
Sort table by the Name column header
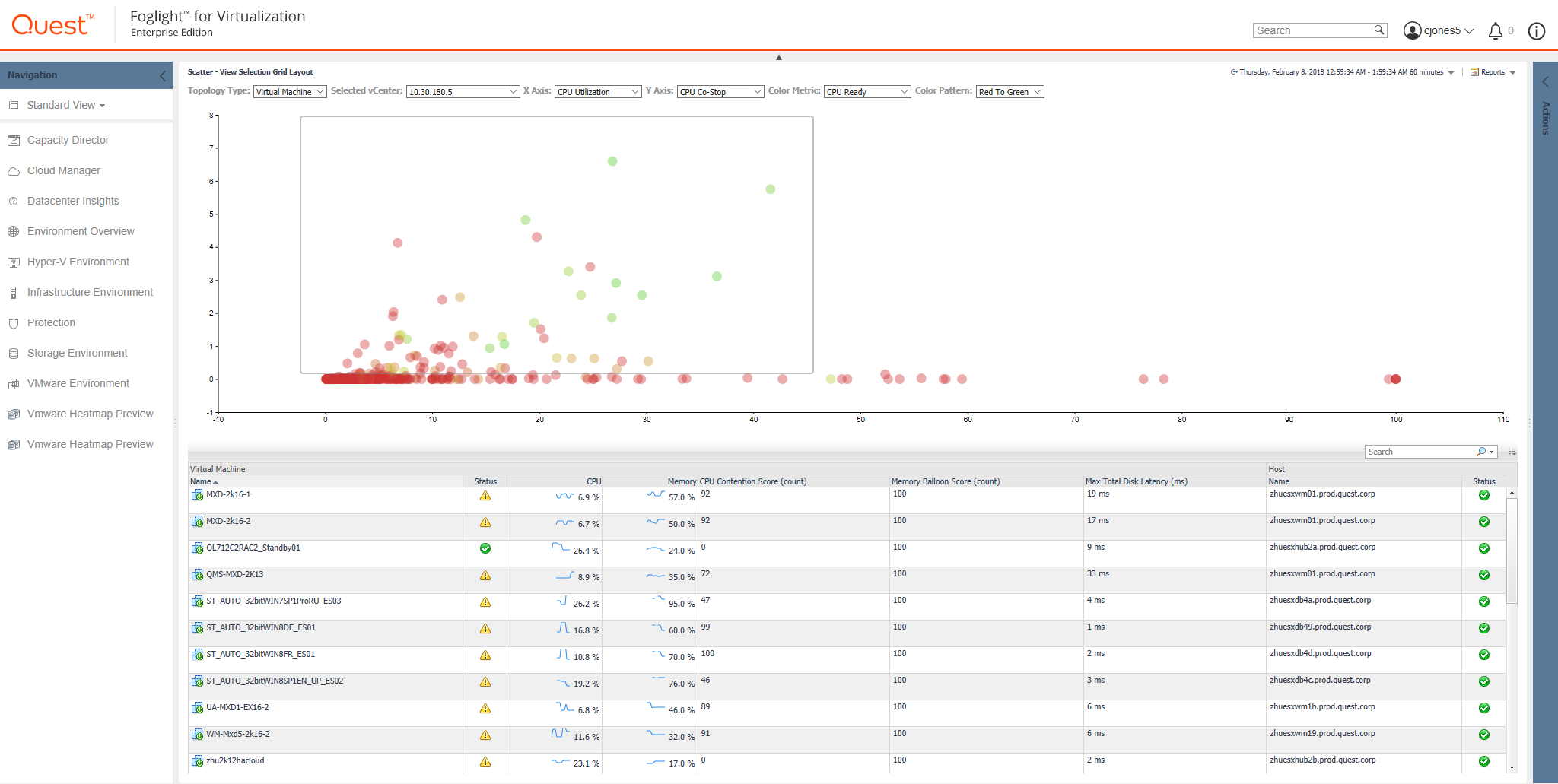click(x=202, y=481)
